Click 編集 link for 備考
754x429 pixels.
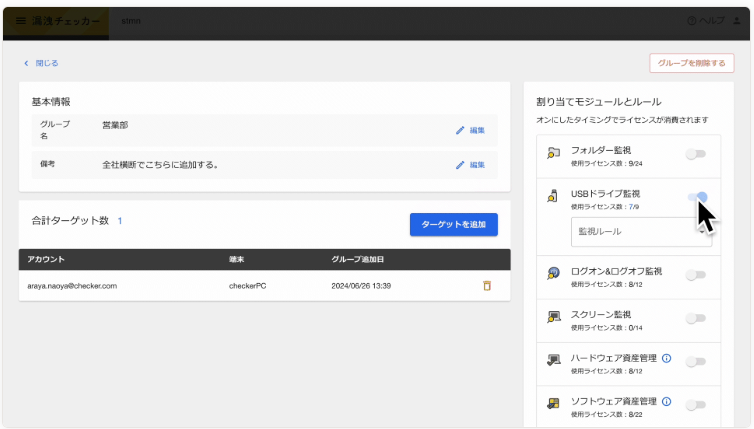click(477, 165)
